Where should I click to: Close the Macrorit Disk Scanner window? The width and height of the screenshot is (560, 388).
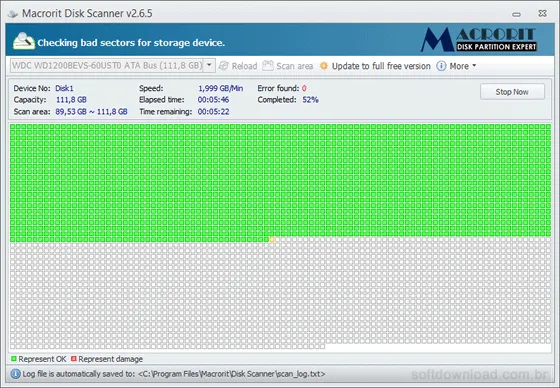tap(542, 14)
